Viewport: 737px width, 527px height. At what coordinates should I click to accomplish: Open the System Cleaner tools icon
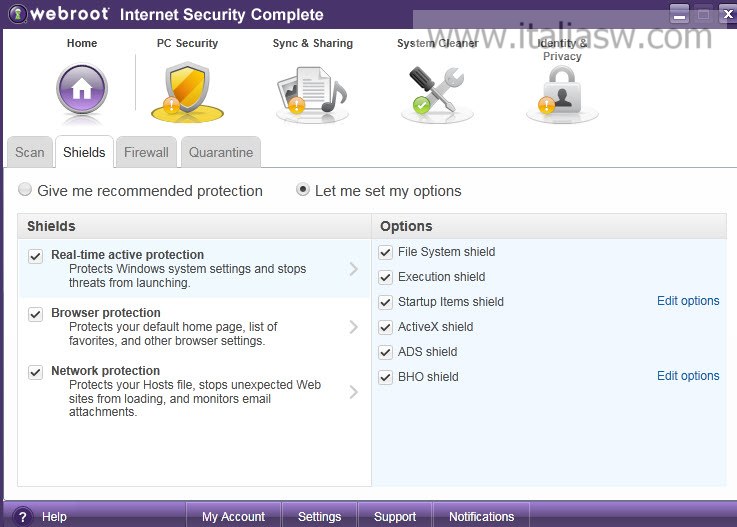pos(437,94)
